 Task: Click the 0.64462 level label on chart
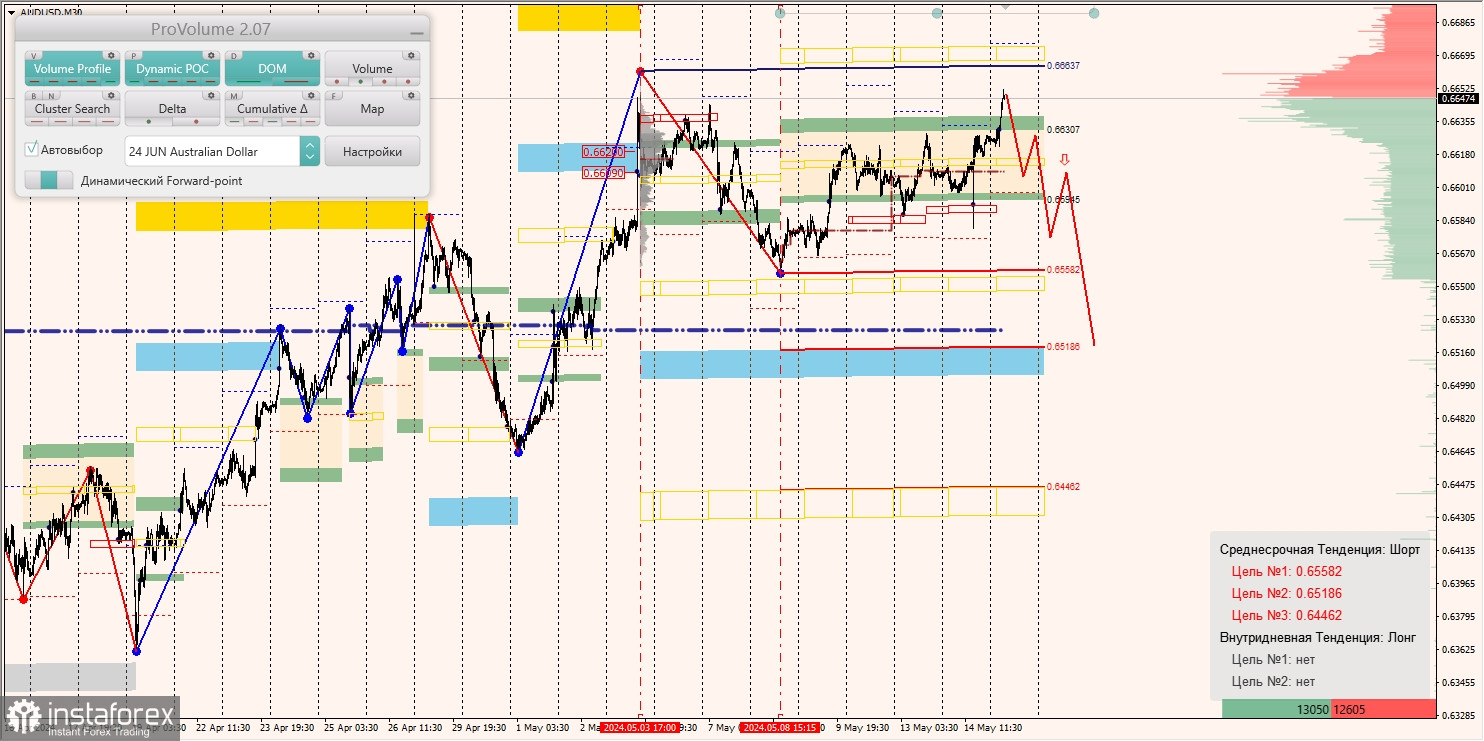click(x=1063, y=486)
